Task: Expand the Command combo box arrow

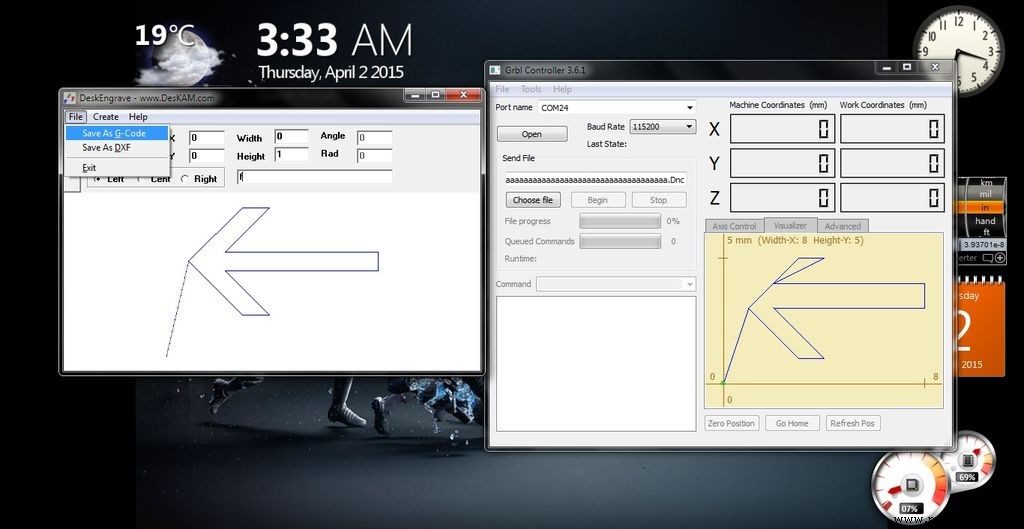Action: tap(689, 284)
